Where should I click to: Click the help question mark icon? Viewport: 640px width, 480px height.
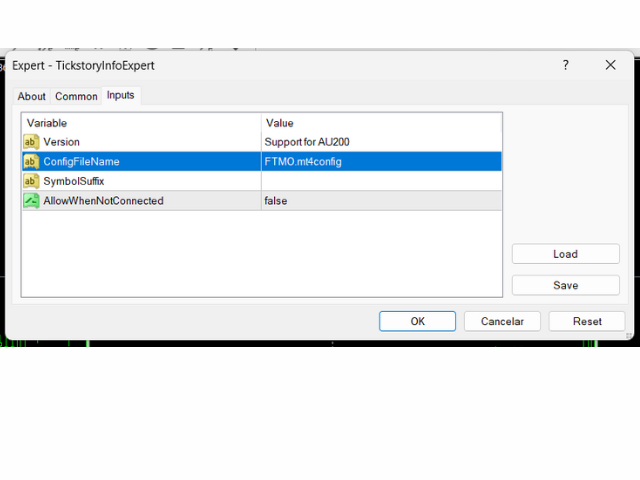point(565,65)
